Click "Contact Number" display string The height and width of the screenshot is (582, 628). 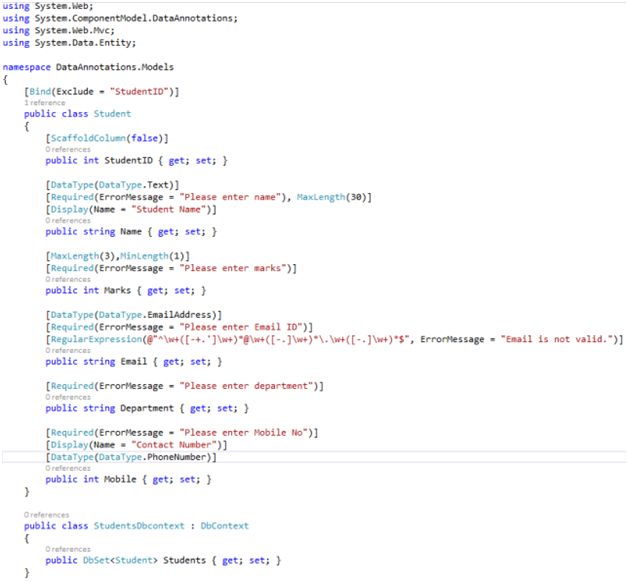pos(174,445)
